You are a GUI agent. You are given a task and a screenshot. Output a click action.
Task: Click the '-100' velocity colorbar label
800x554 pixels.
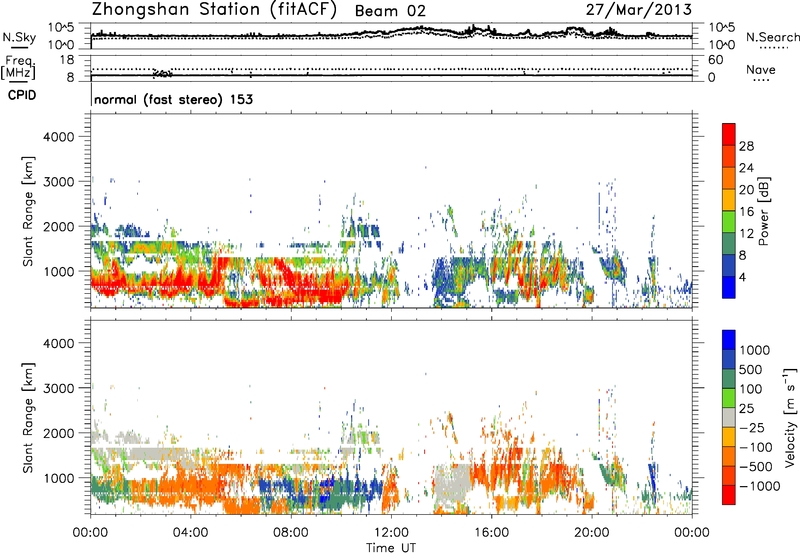[x=756, y=447]
